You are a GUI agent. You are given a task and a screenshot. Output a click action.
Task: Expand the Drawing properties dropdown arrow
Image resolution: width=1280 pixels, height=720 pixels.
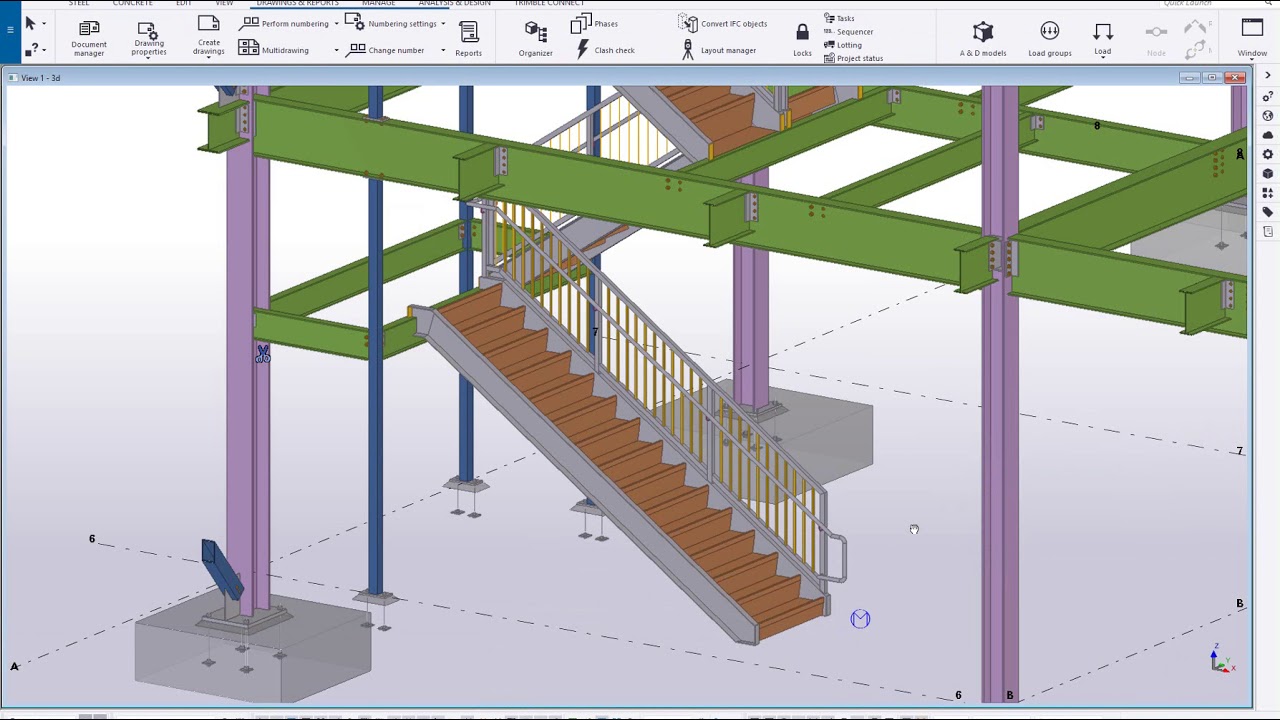coord(149,59)
